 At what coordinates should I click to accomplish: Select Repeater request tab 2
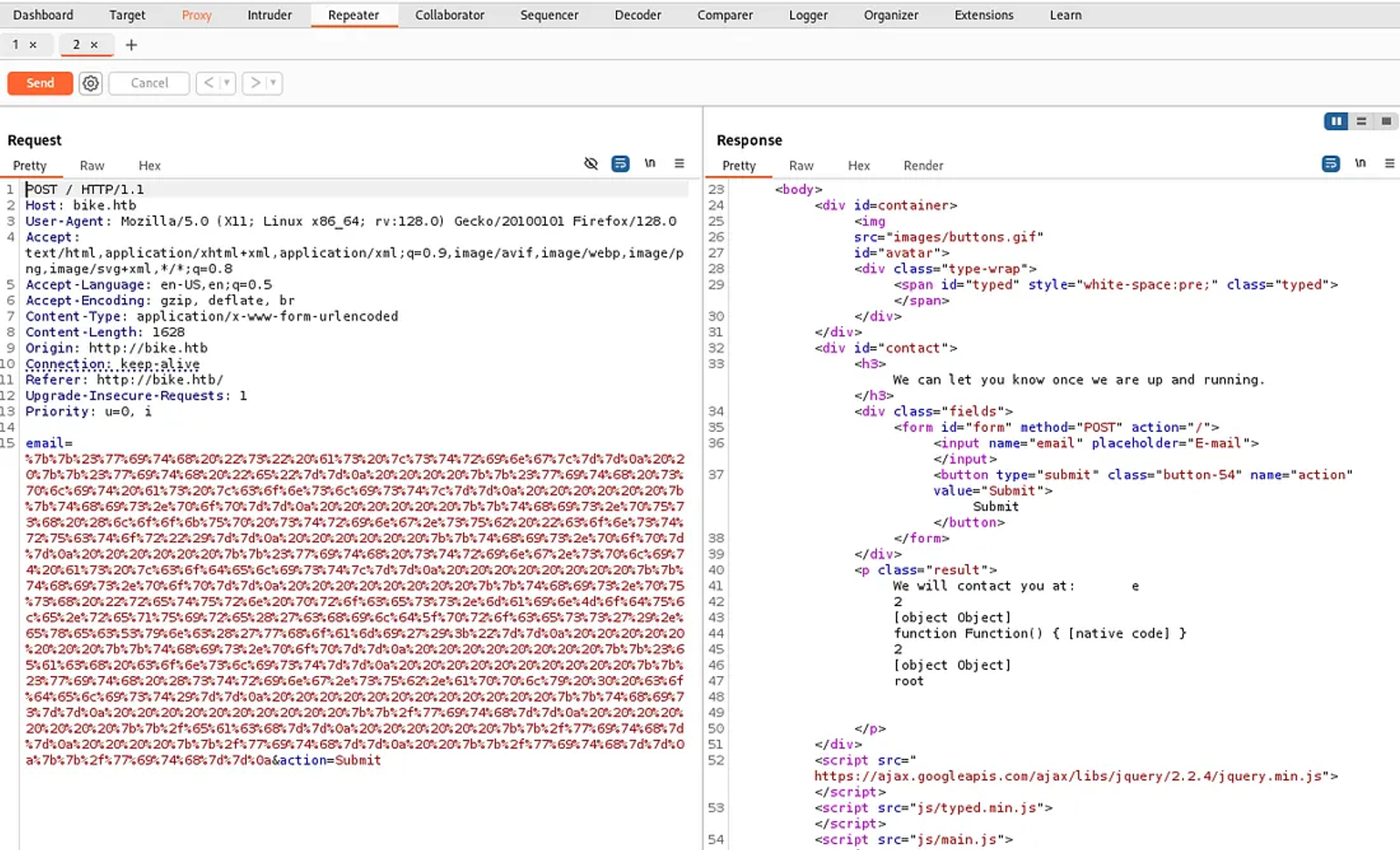[x=76, y=45]
